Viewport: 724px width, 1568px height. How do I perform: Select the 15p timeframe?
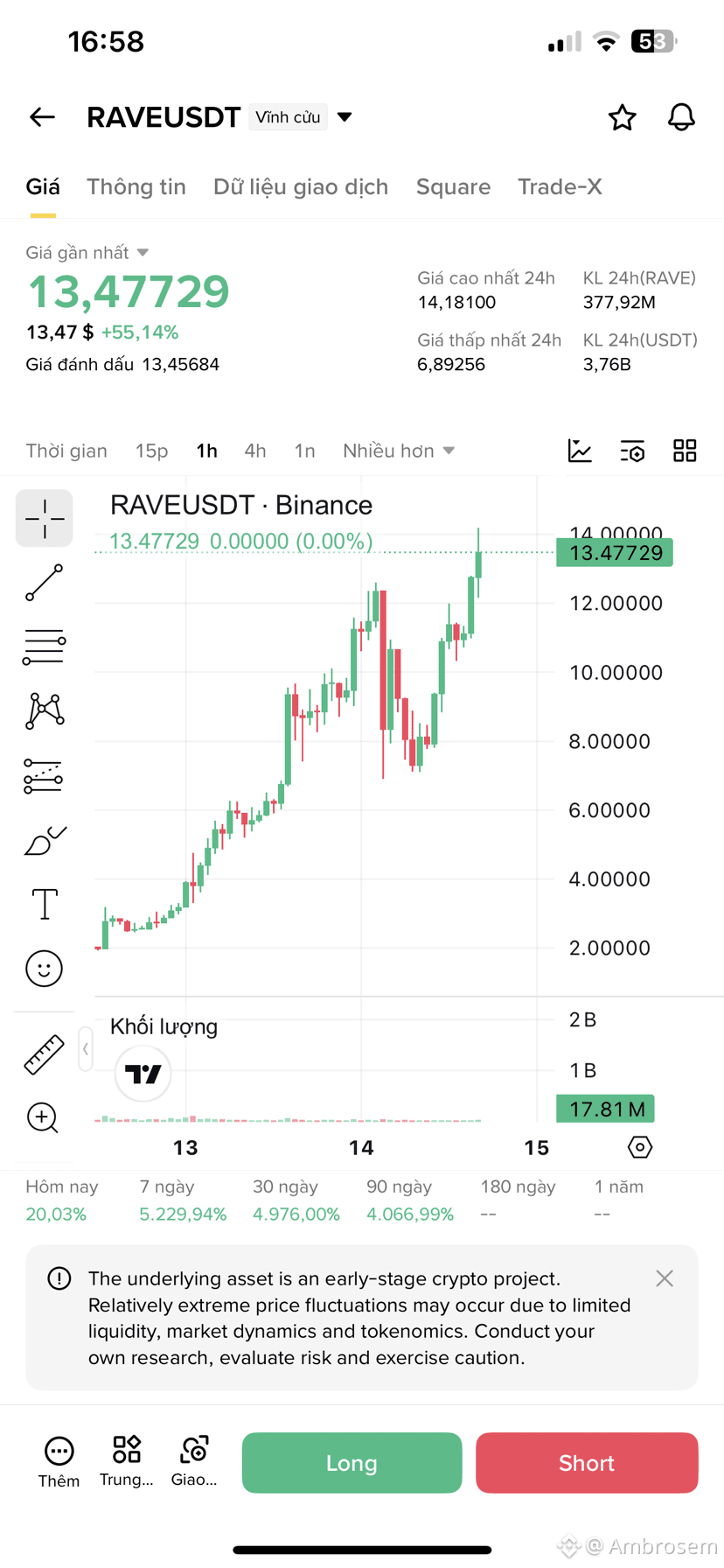[151, 451]
